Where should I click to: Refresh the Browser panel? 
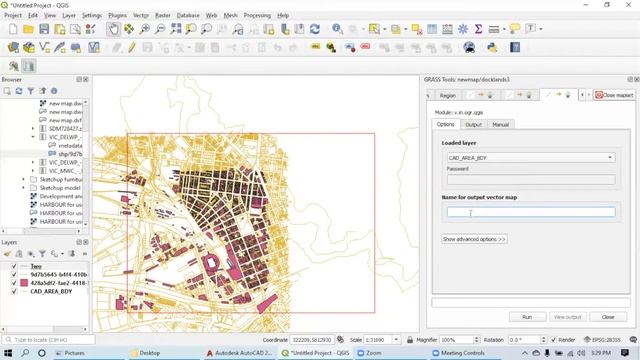click(x=19, y=91)
